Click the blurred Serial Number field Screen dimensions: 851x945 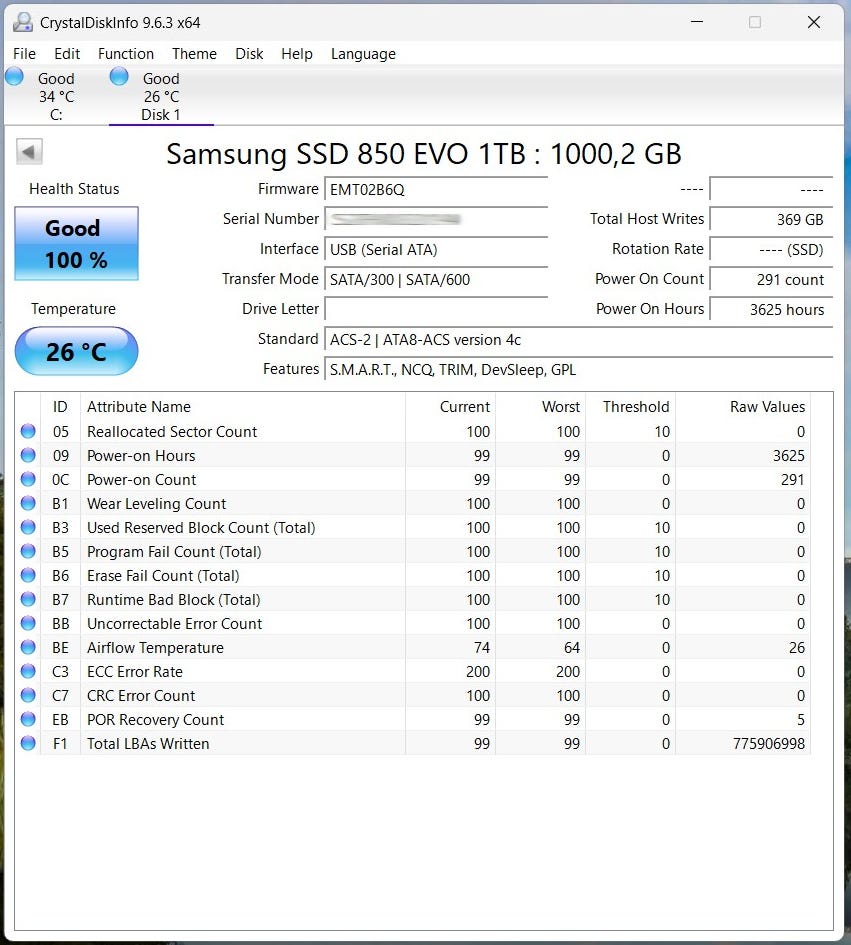[x=436, y=219]
